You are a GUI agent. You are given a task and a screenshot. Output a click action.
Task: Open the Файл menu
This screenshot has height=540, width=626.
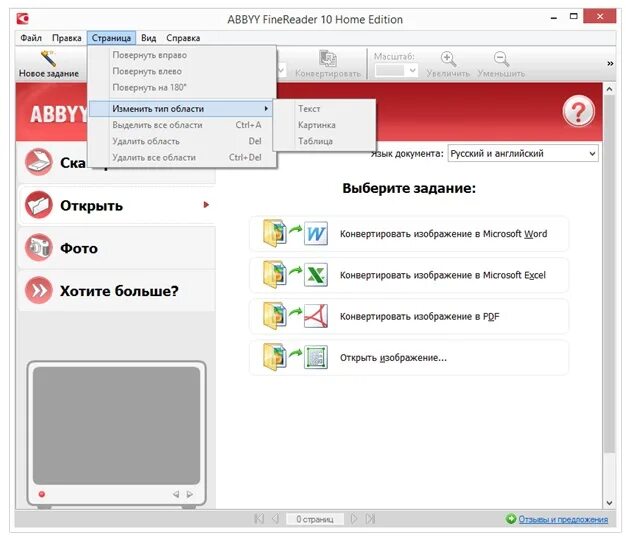[31, 38]
